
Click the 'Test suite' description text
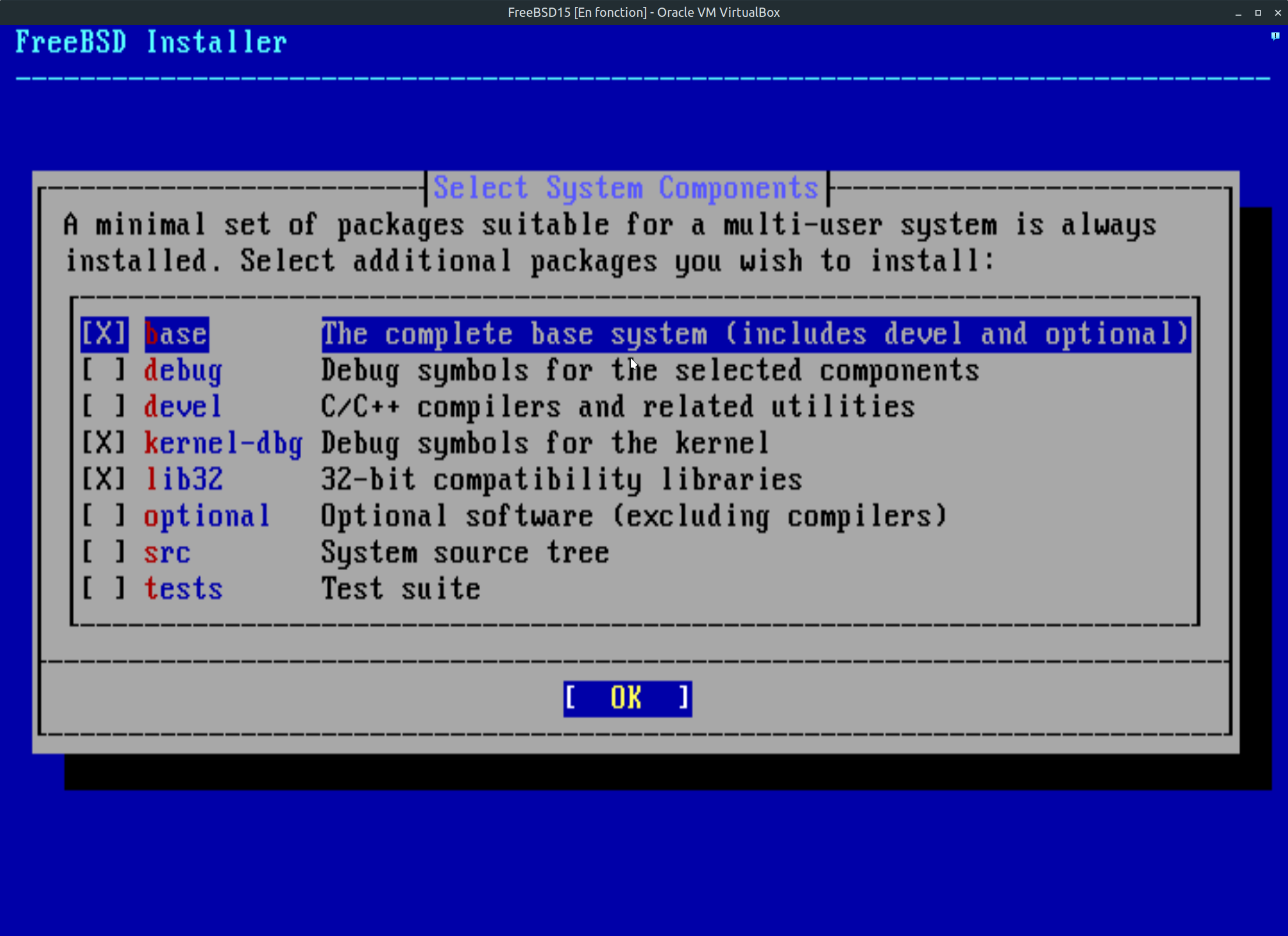pyautogui.click(x=401, y=588)
